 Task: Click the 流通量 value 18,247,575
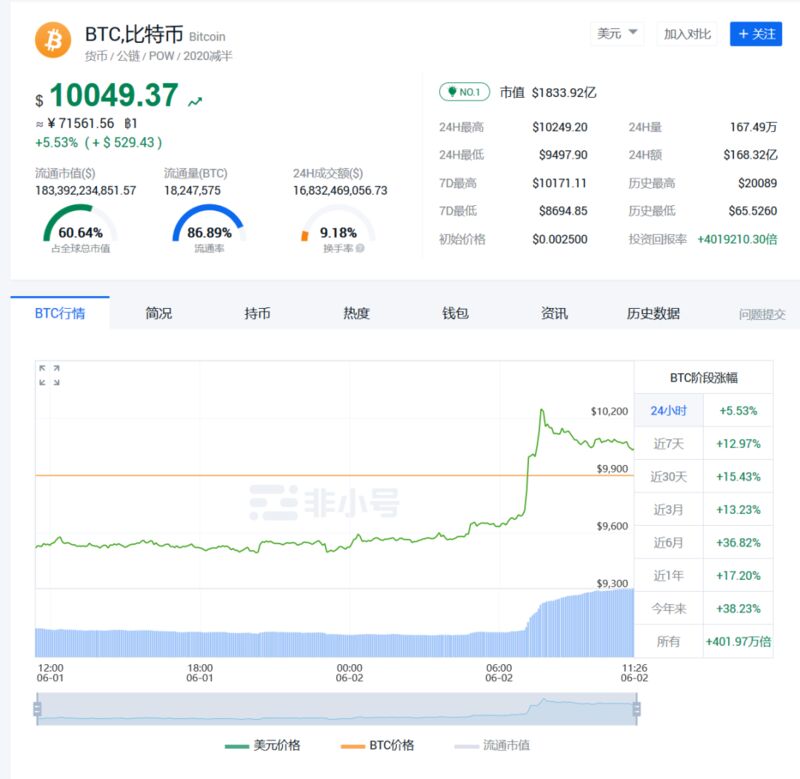pyautogui.click(x=192, y=190)
